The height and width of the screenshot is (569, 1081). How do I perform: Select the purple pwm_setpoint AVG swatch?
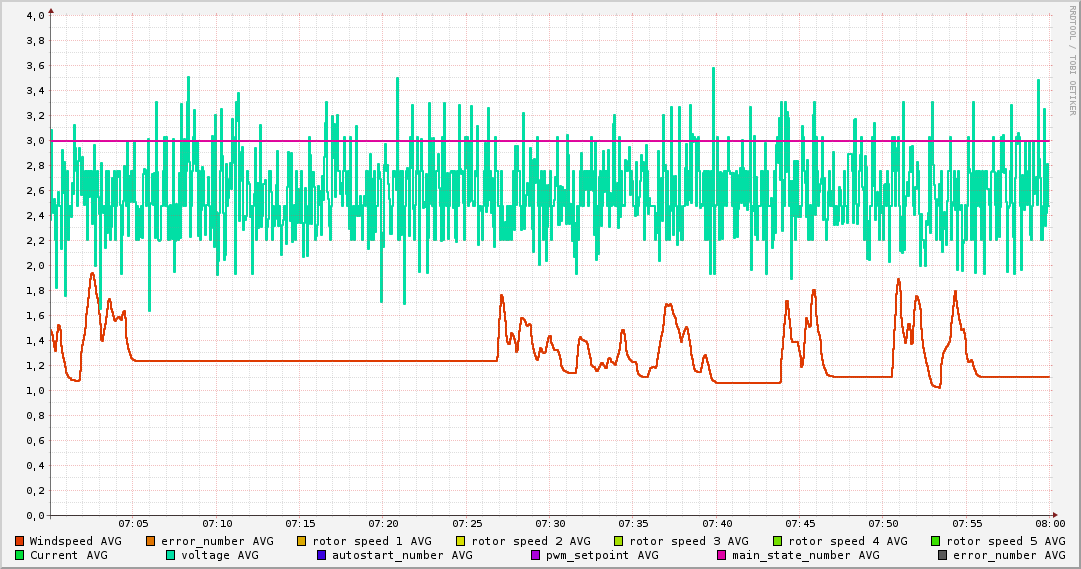click(536, 555)
